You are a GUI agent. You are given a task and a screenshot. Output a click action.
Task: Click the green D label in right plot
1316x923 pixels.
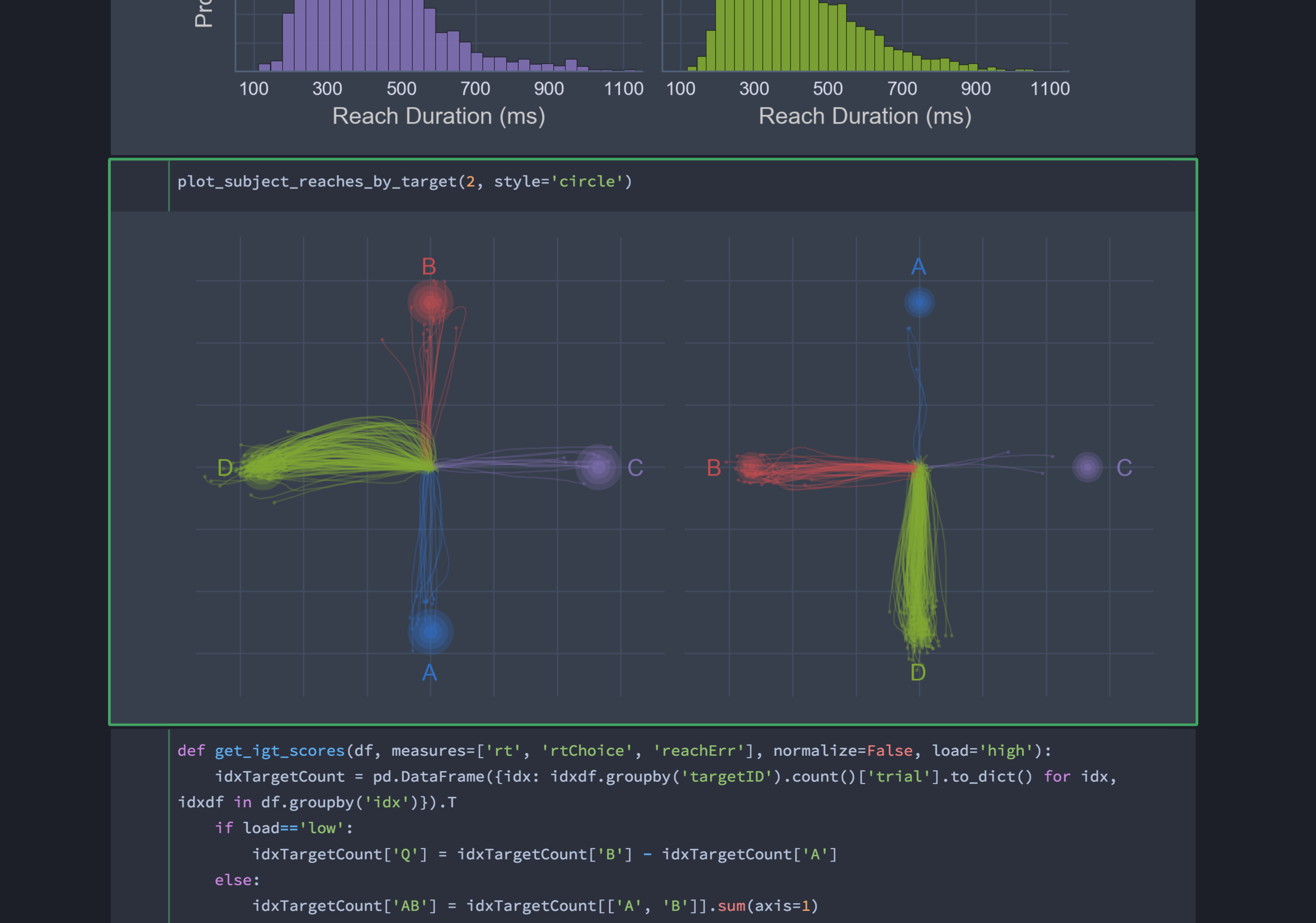(x=918, y=672)
